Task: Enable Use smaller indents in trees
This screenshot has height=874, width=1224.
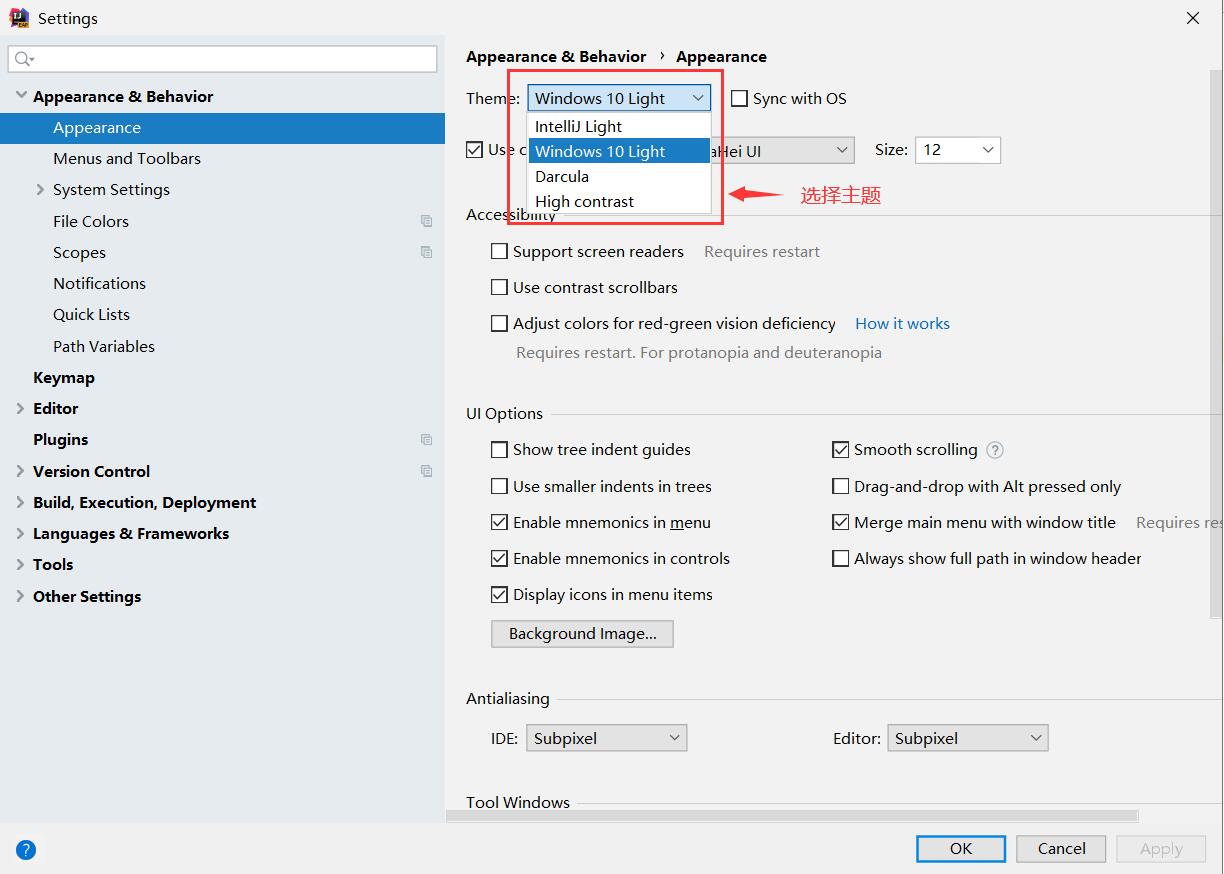Action: [499, 486]
